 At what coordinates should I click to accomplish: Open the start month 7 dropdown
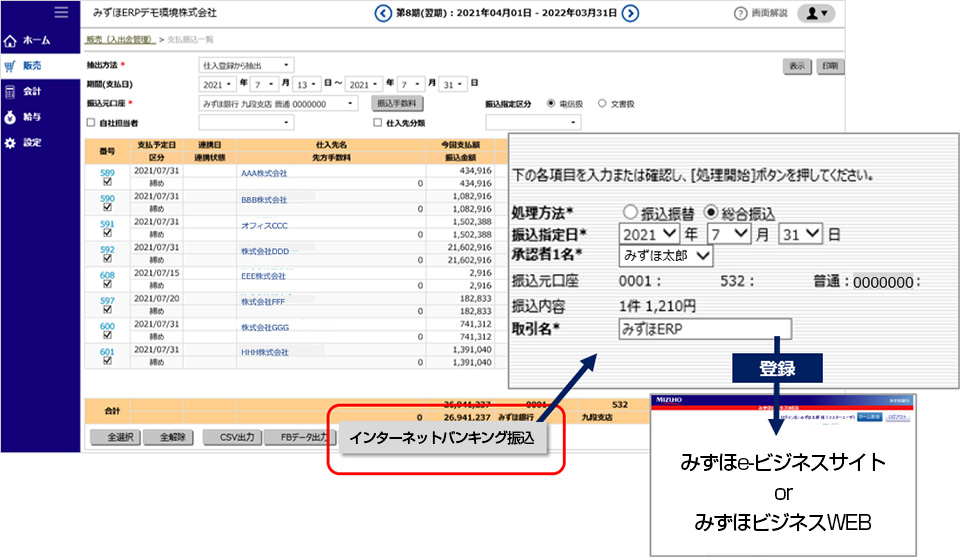coord(264,84)
